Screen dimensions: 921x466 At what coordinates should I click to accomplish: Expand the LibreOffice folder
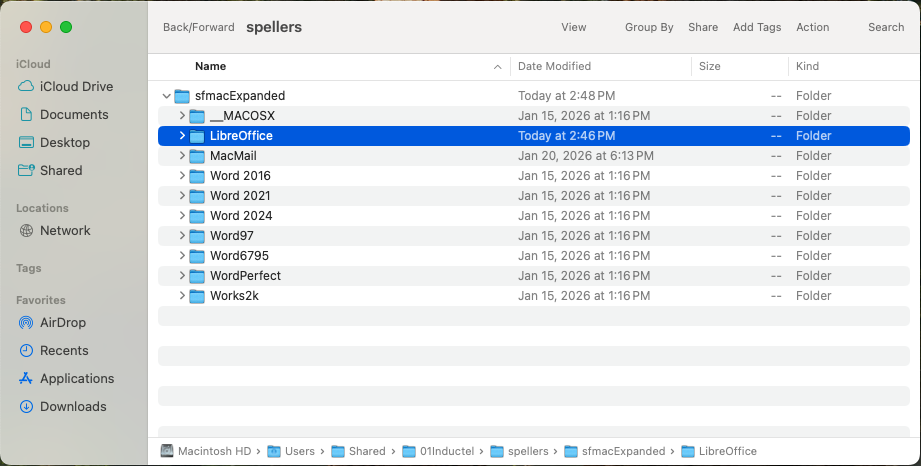[x=182, y=136]
